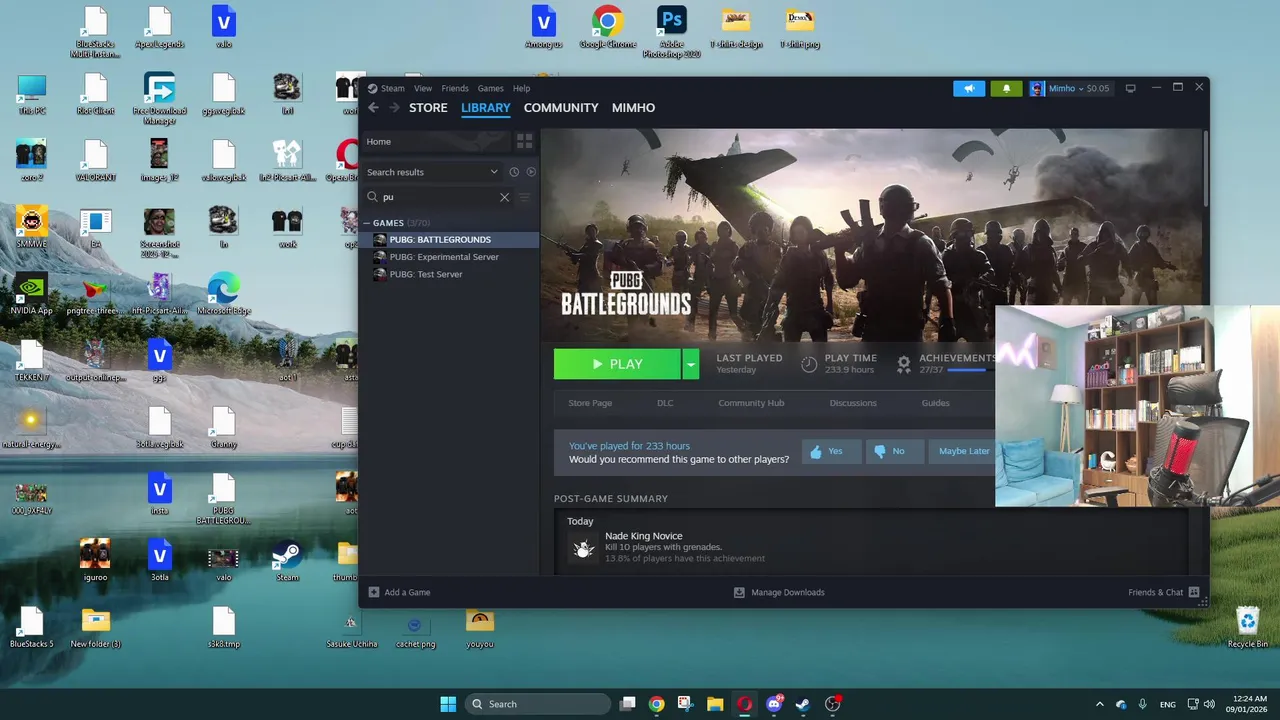This screenshot has height=720, width=1280.
Task: Go forward with Steam's right arrow
Action: [x=394, y=108]
